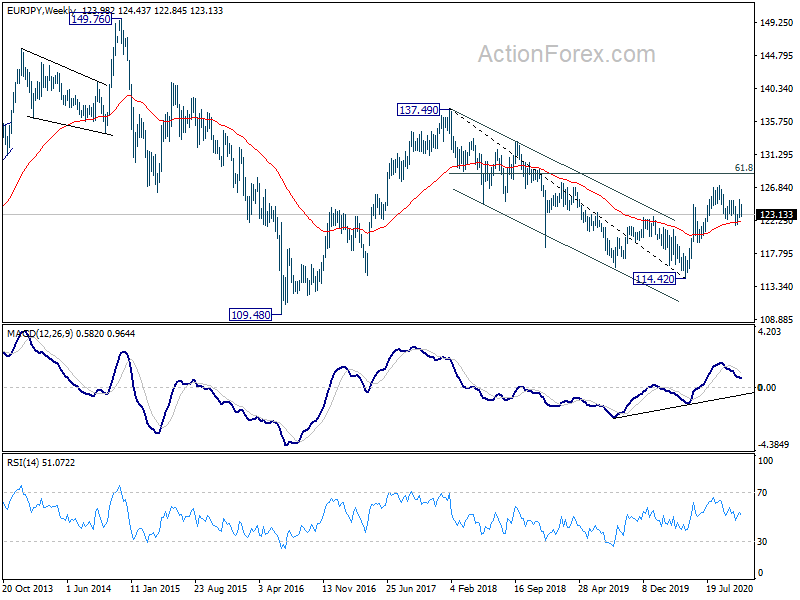Click the ActionForex.com watermark
800x600 pixels.
tap(566, 54)
